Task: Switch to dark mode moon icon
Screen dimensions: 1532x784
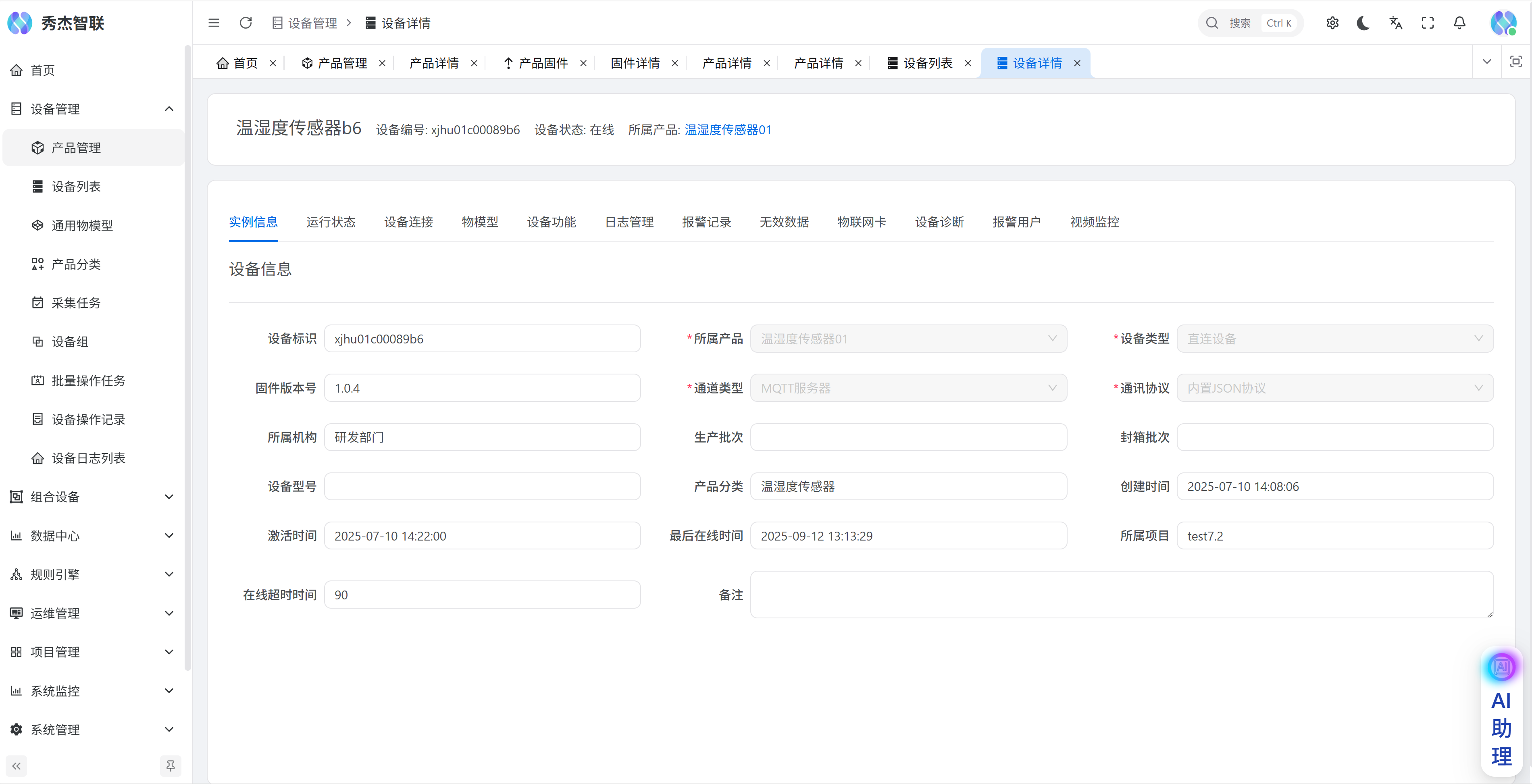Action: [x=1363, y=23]
